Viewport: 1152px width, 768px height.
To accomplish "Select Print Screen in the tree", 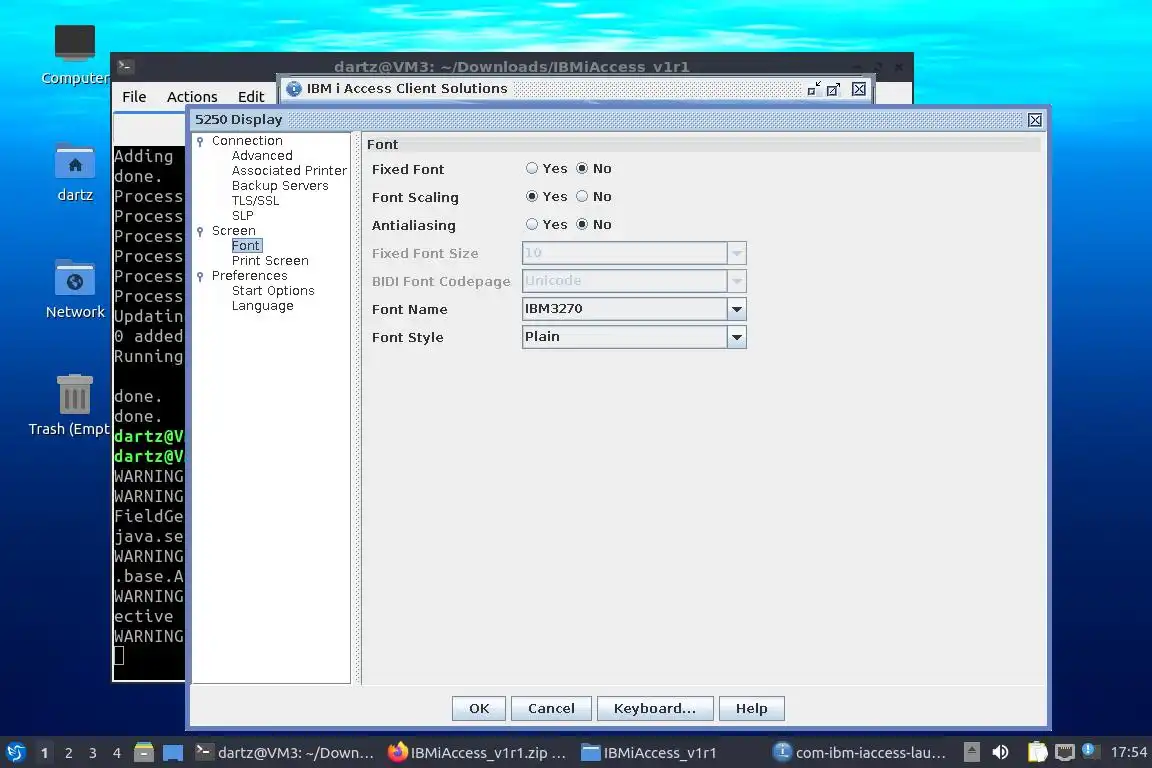I will tap(270, 261).
